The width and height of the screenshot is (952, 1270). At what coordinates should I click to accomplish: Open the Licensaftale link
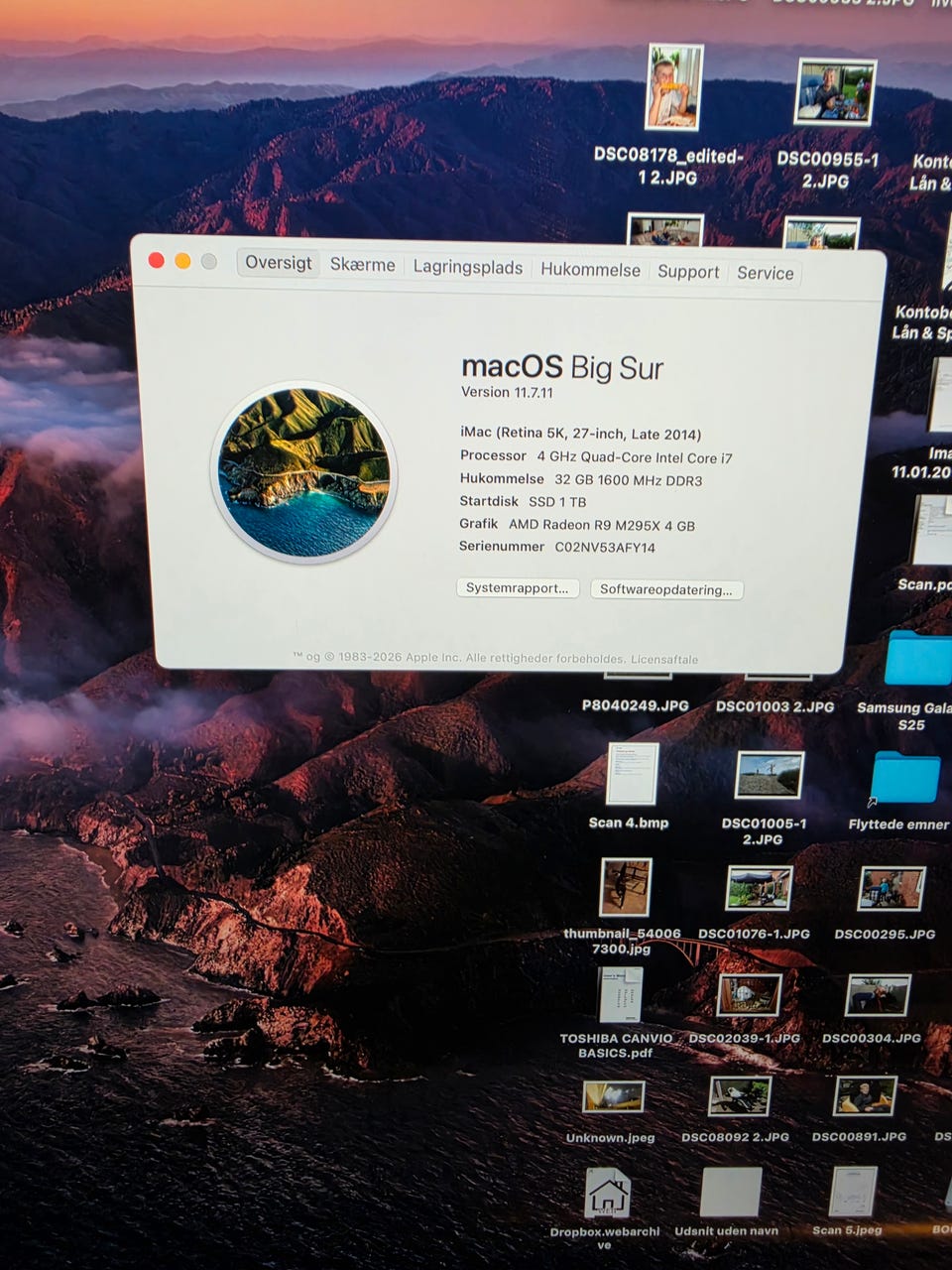(x=664, y=659)
